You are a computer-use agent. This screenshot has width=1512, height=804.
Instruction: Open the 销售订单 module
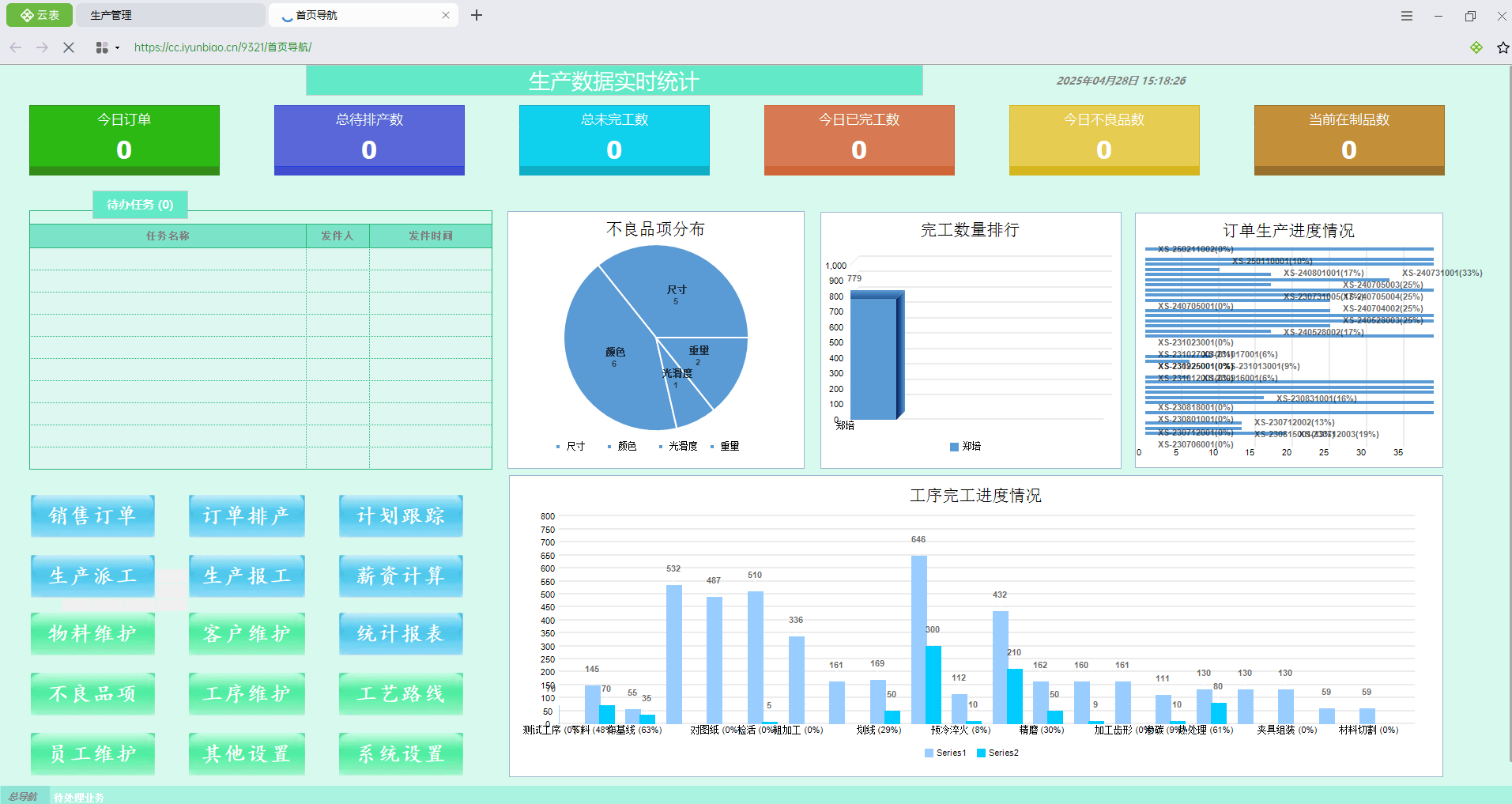[92, 516]
